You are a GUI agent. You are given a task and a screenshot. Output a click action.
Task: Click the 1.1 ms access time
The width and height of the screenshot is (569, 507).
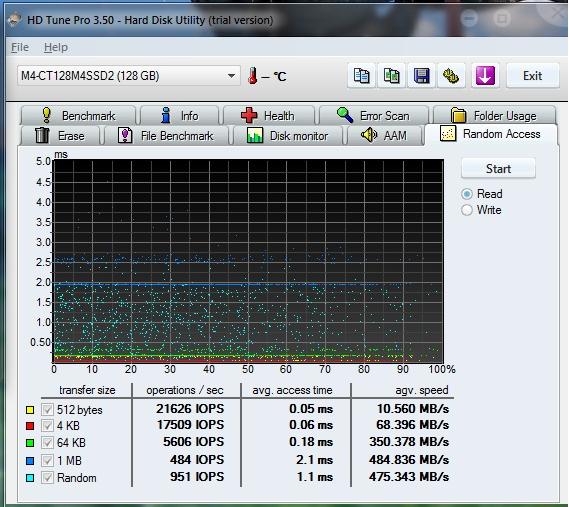pos(314,477)
